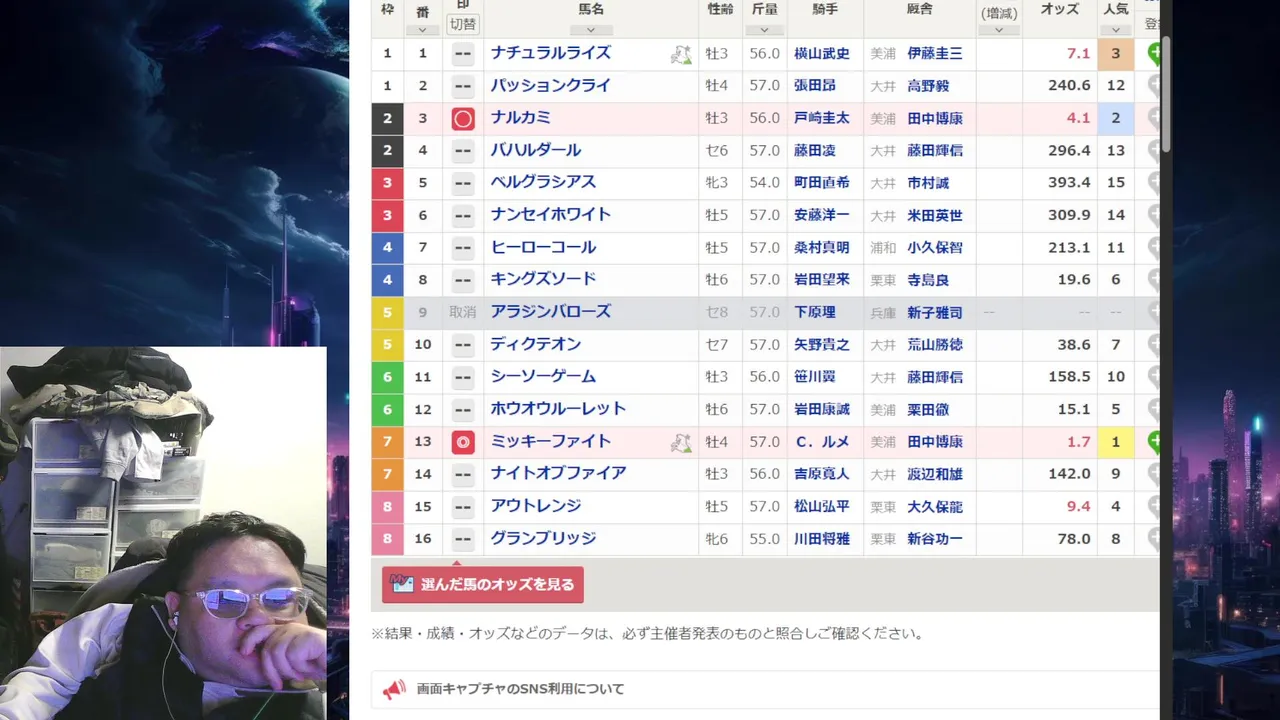
Task: Open mark selector for パッションクライ
Action: coord(463,86)
